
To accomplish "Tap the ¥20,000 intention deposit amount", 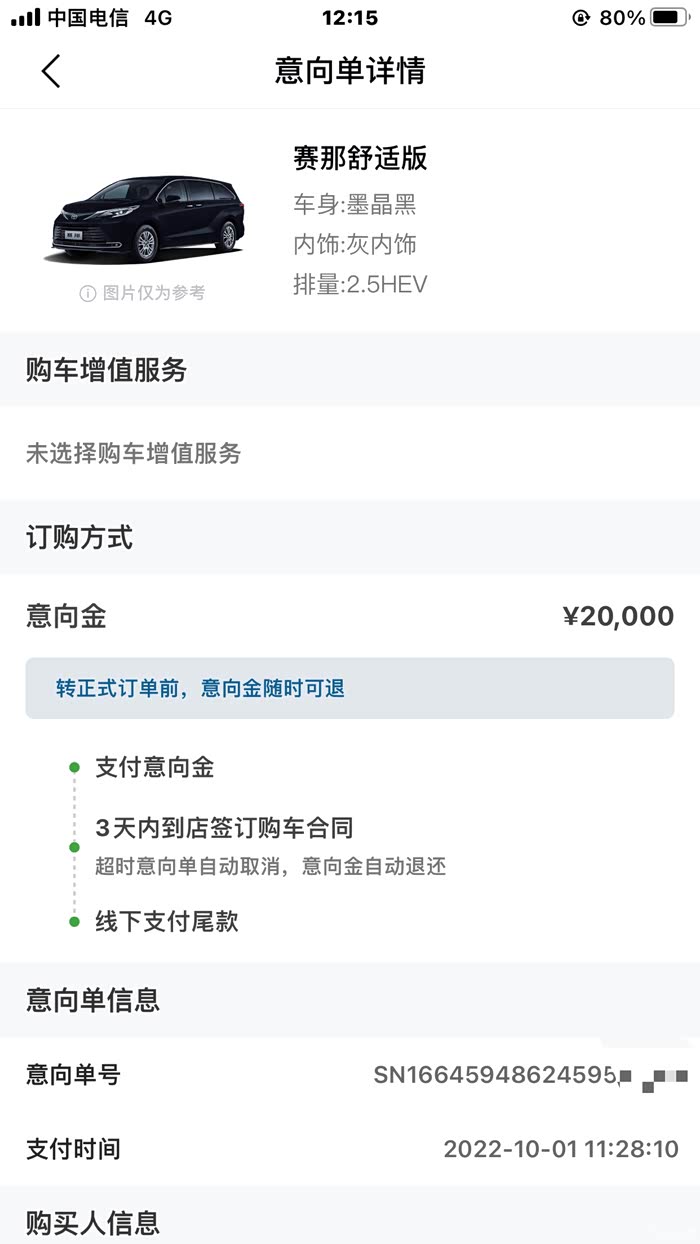I will click(618, 616).
